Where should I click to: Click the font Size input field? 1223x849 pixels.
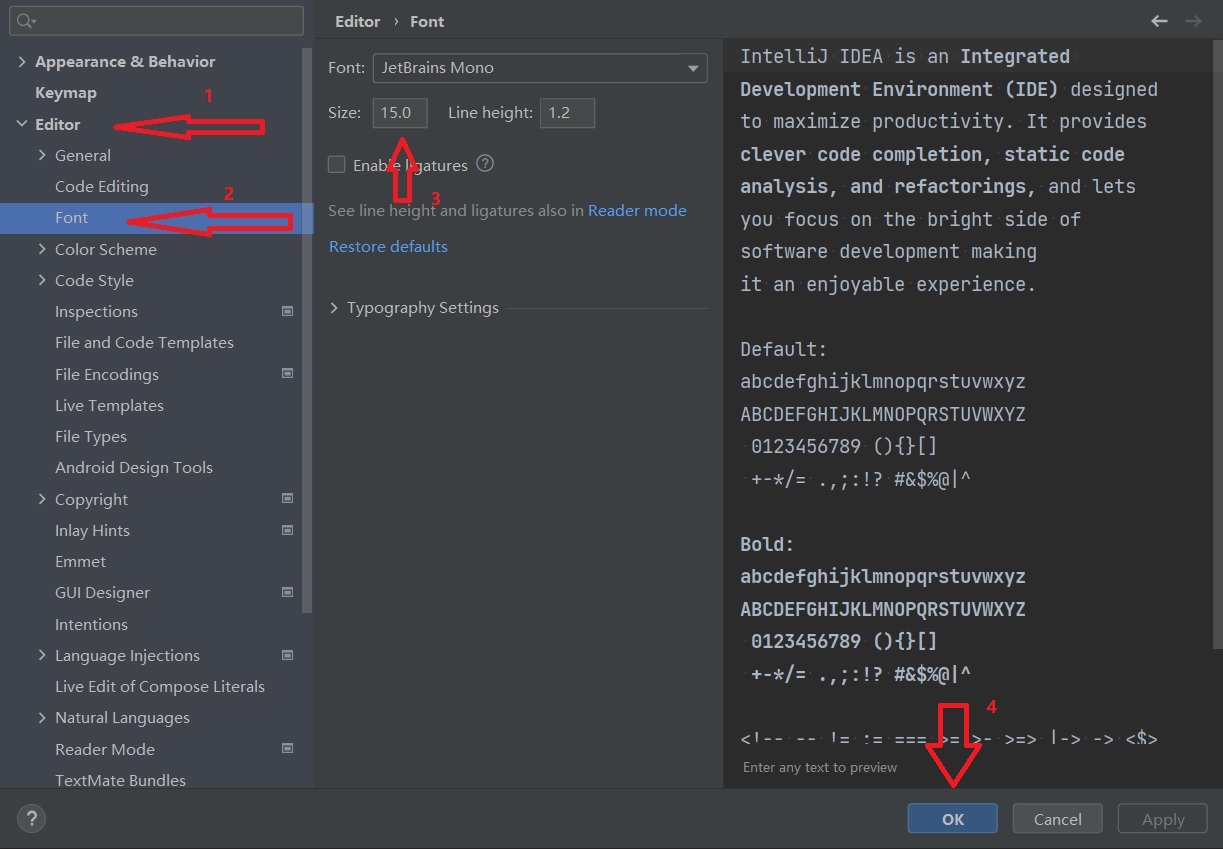[x=400, y=113]
